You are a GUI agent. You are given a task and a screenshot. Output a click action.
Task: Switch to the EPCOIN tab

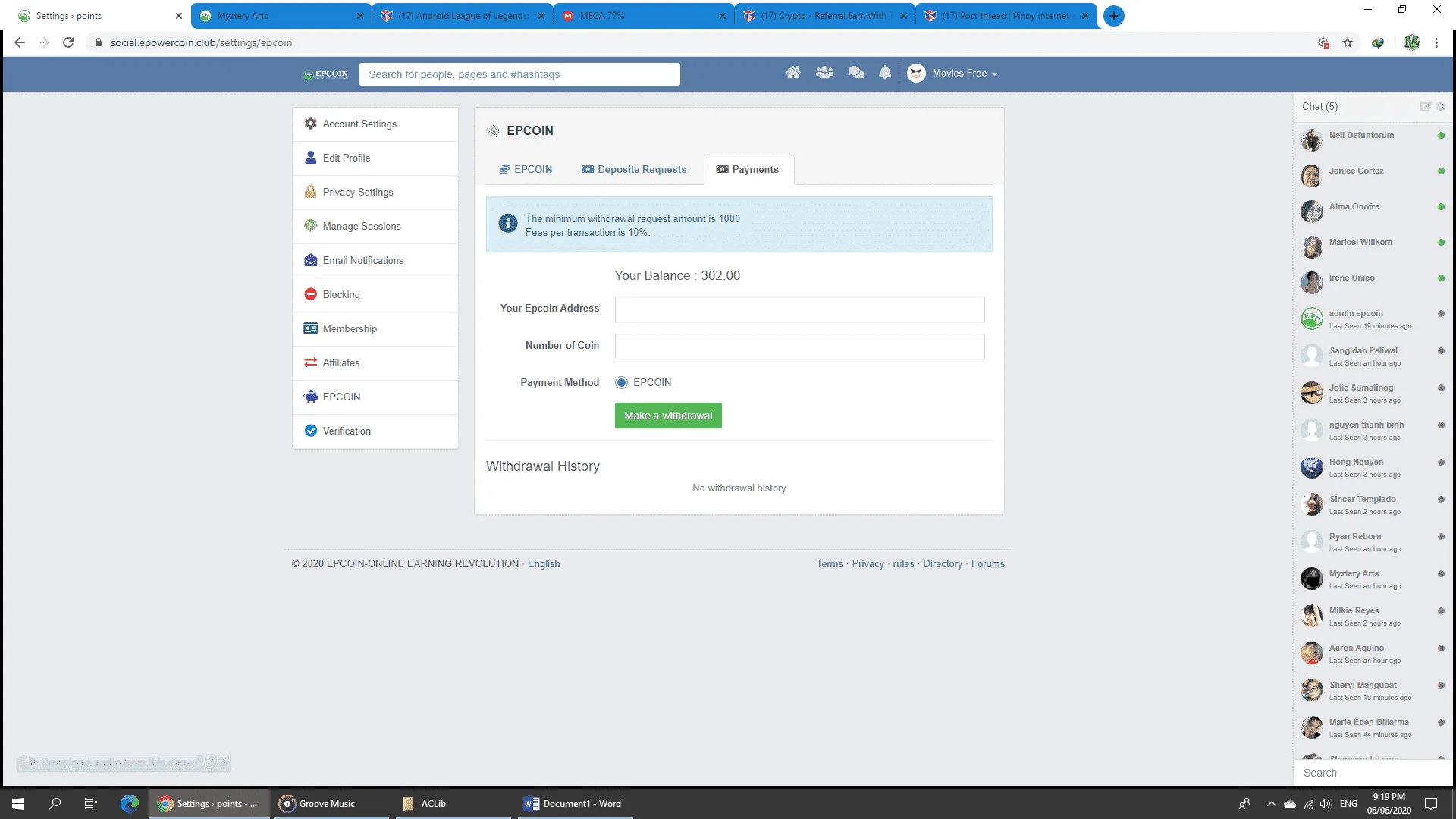point(526,169)
